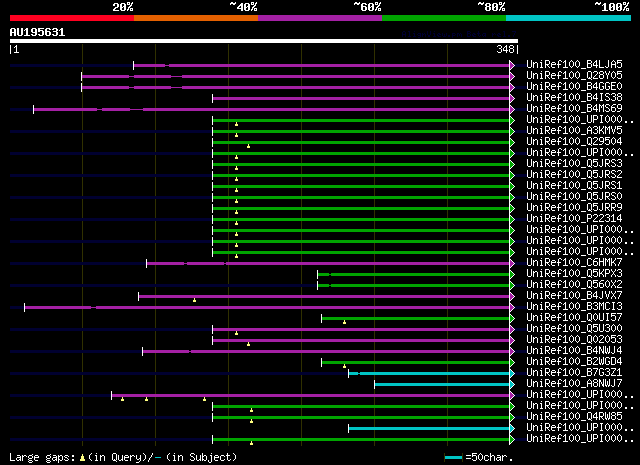Screen dimensions: 640x465
Task: Click the cyan arrowhead ending UniRef100_A8NWJ7 bar
Action: (x=512, y=385)
